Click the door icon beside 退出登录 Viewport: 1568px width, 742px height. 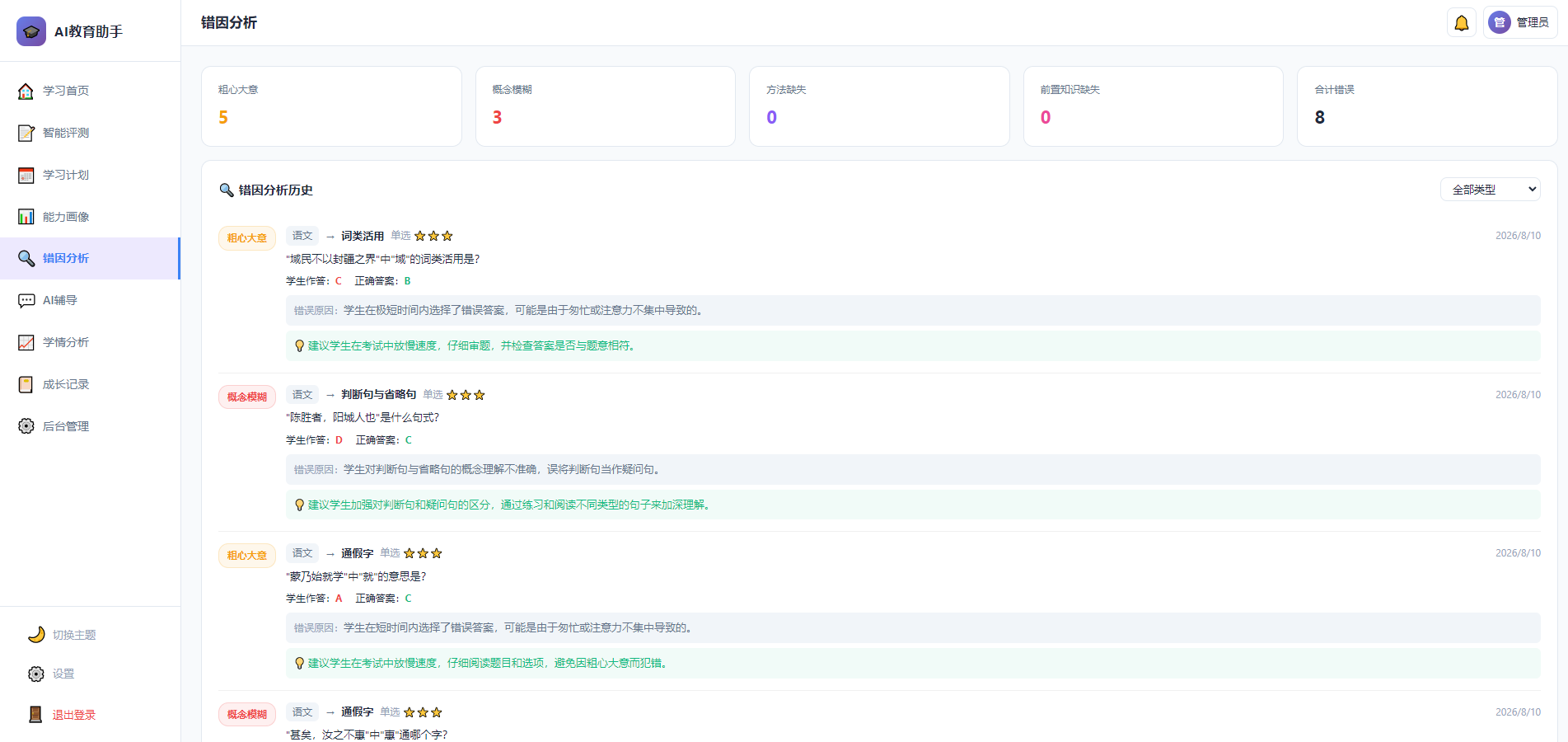(x=36, y=715)
